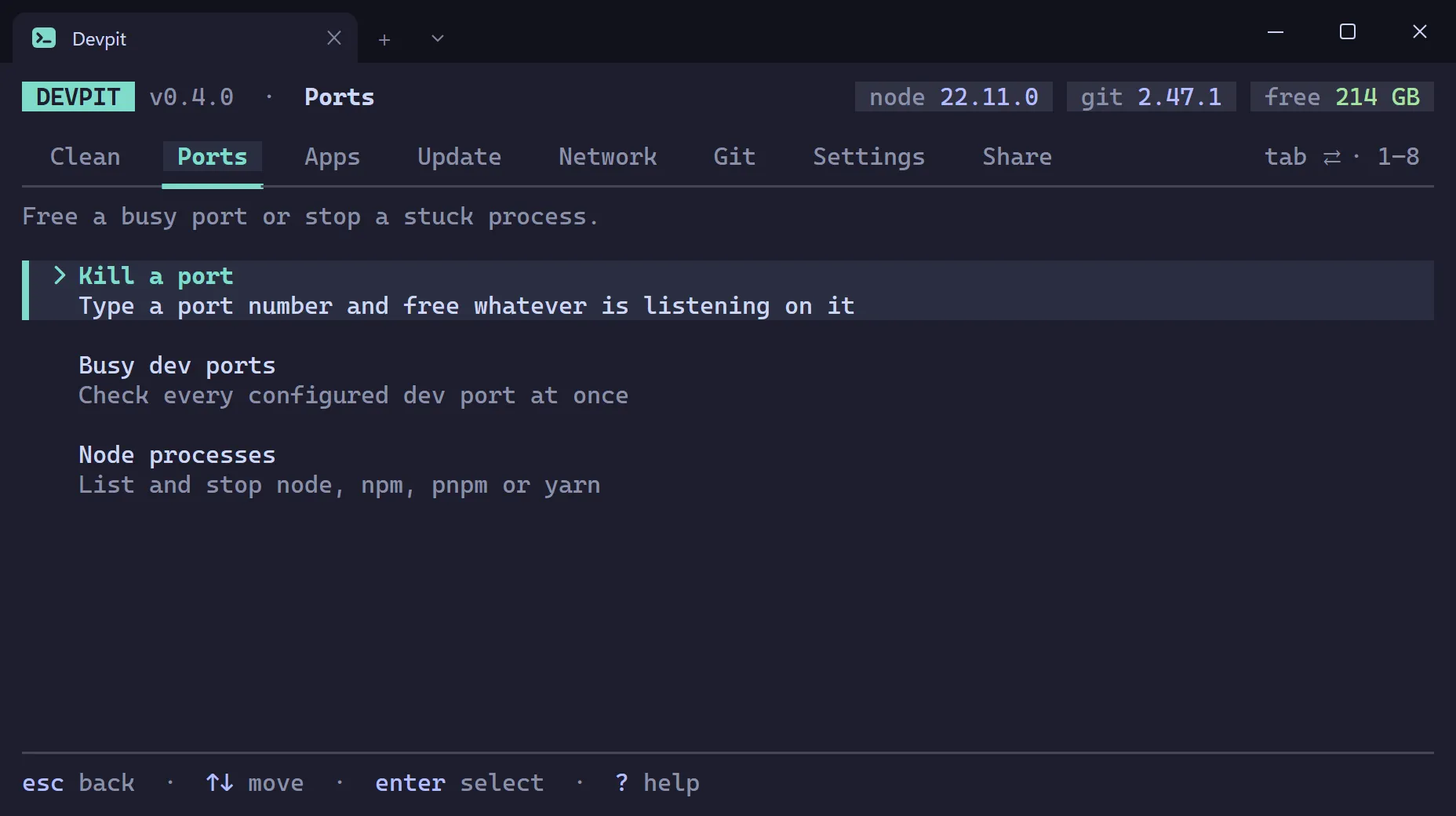Open the new-tab profile dropdown chevron
The width and height of the screenshot is (1456, 816).
438,38
